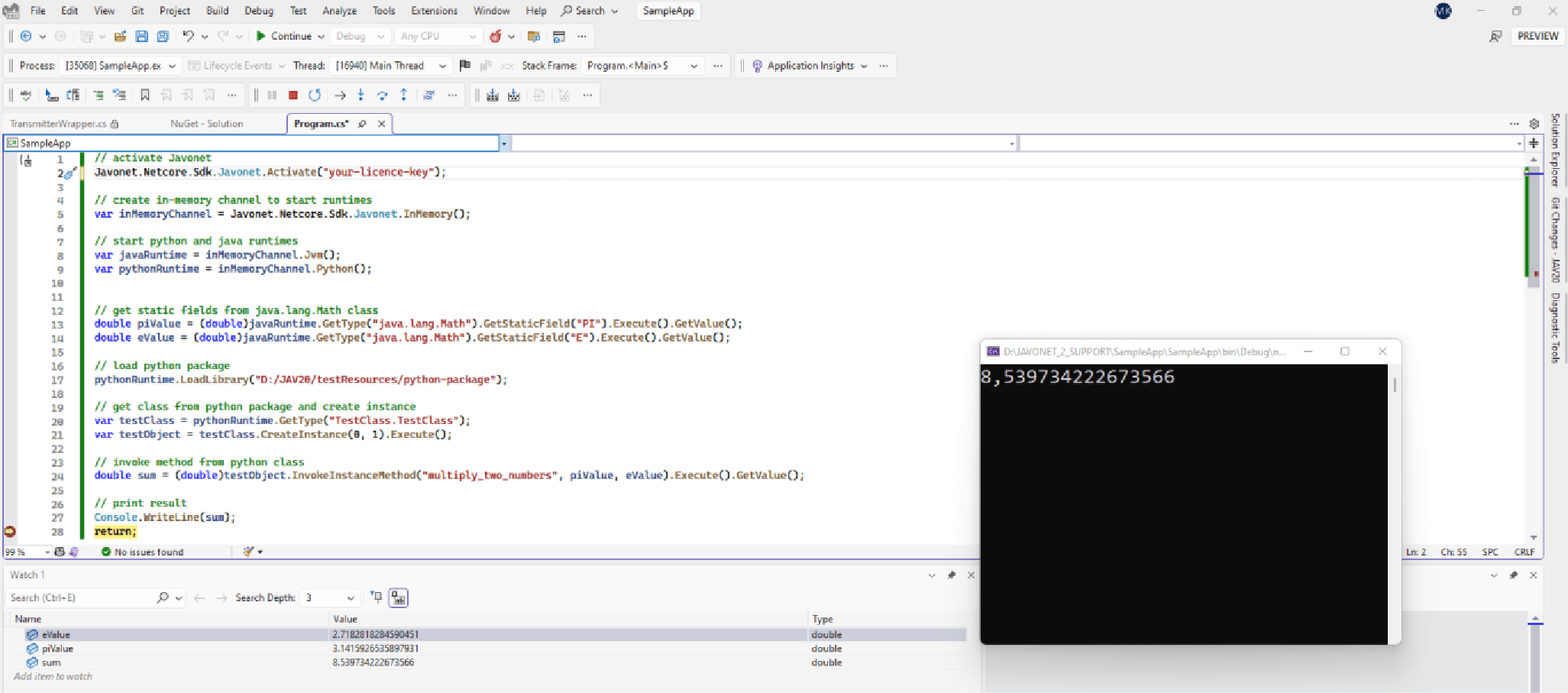The width and height of the screenshot is (1568, 693).
Task: Click the Add item to watch row
Action: click(x=53, y=676)
